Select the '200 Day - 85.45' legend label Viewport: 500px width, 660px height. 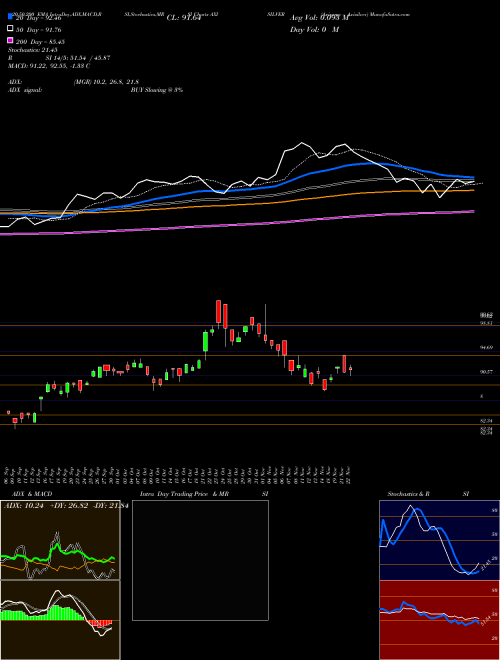point(40,42)
